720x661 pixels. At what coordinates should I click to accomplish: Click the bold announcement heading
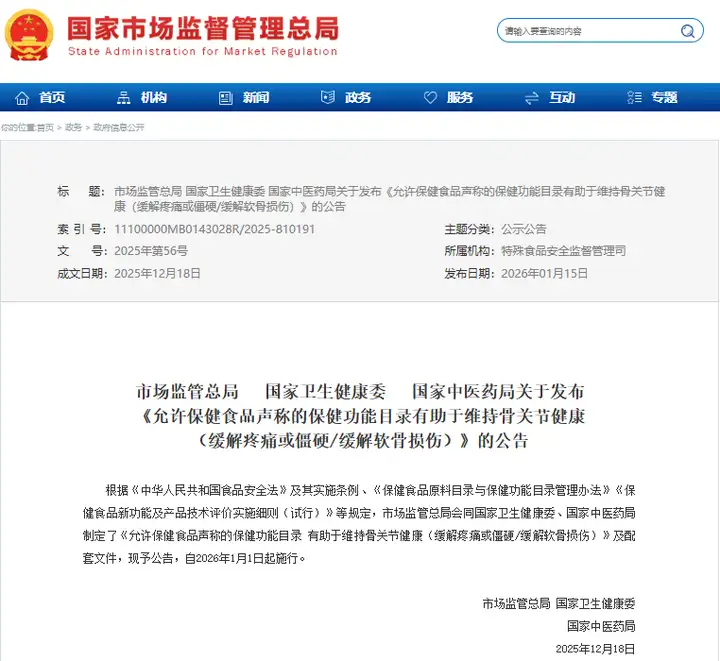(360, 416)
